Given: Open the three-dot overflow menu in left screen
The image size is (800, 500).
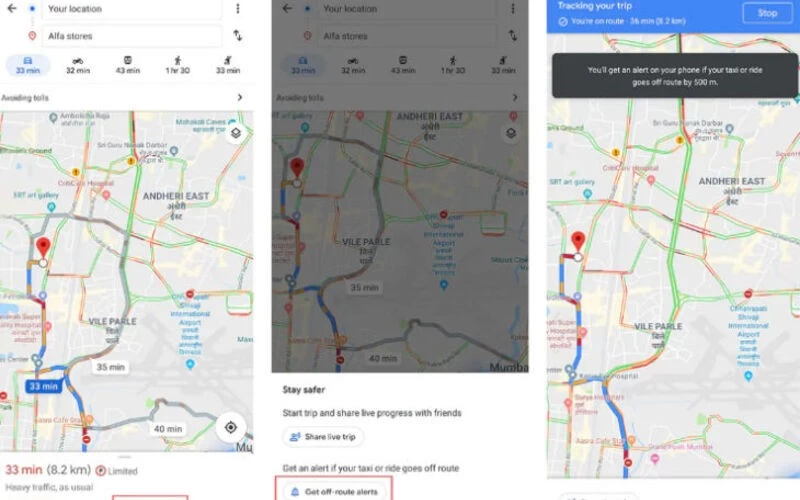Looking at the screenshot, I should coord(238,9).
